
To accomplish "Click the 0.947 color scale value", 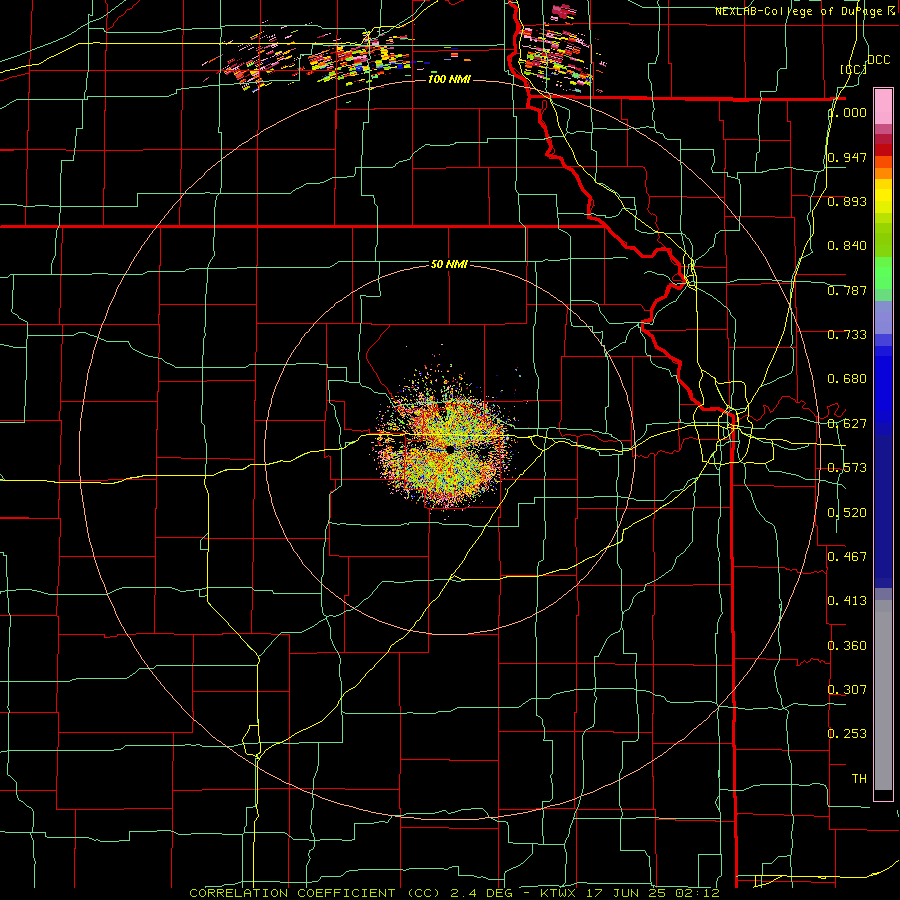I will coord(847,157).
